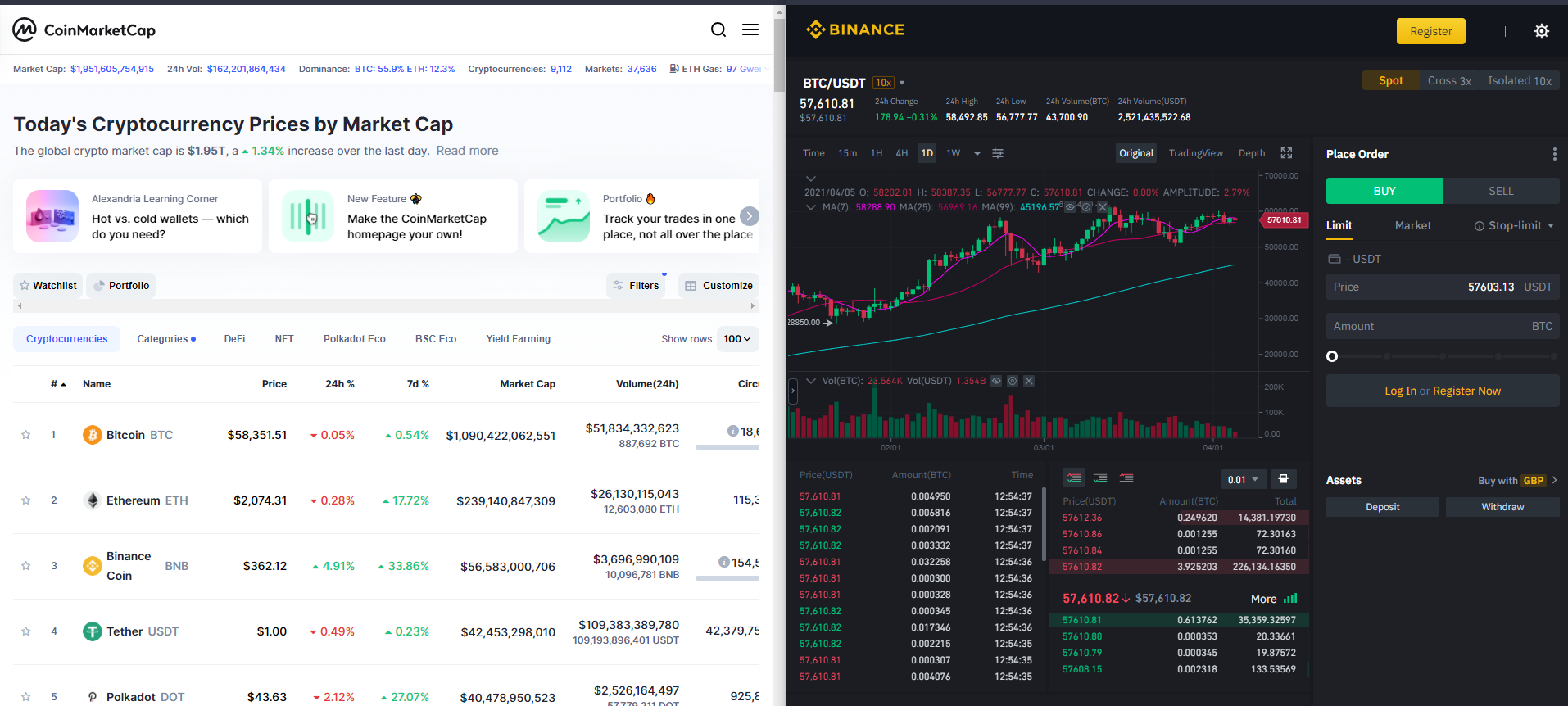Star Tether to add to watchlist
Viewport: 1568px width, 706px height.
(x=25, y=631)
